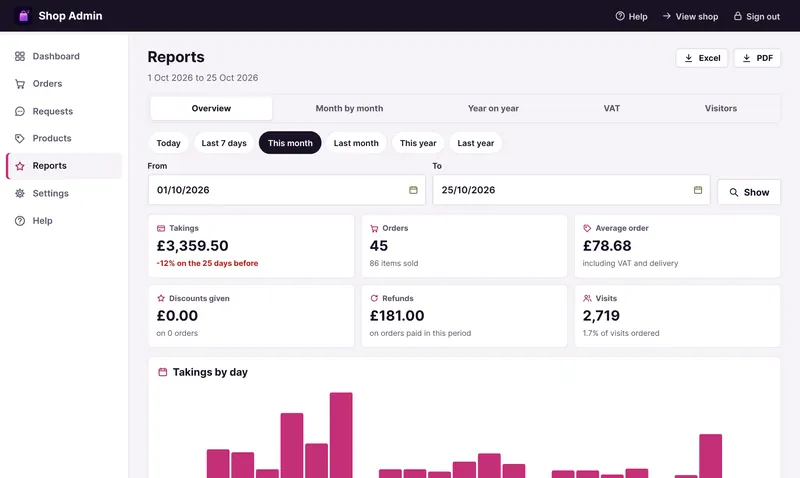Open Orders in the sidebar

(x=64, y=84)
